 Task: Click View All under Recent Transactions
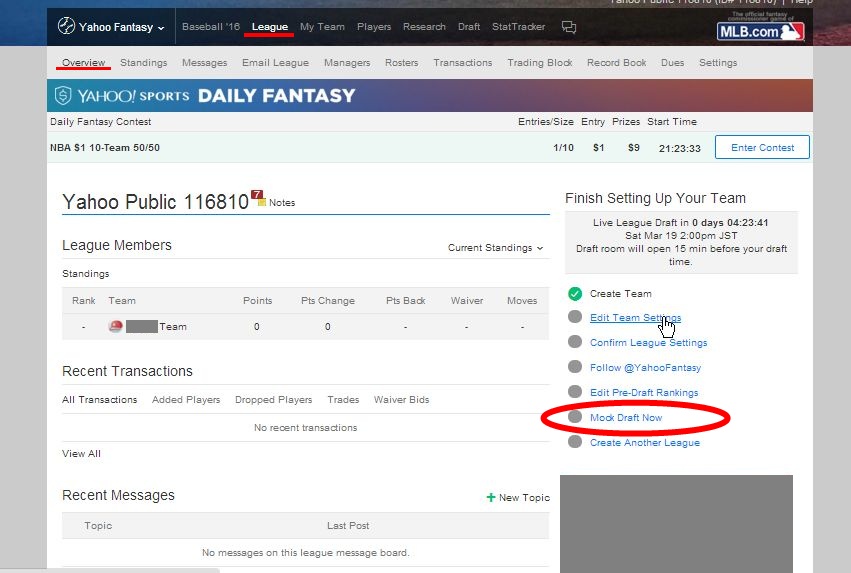tap(81, 453)
